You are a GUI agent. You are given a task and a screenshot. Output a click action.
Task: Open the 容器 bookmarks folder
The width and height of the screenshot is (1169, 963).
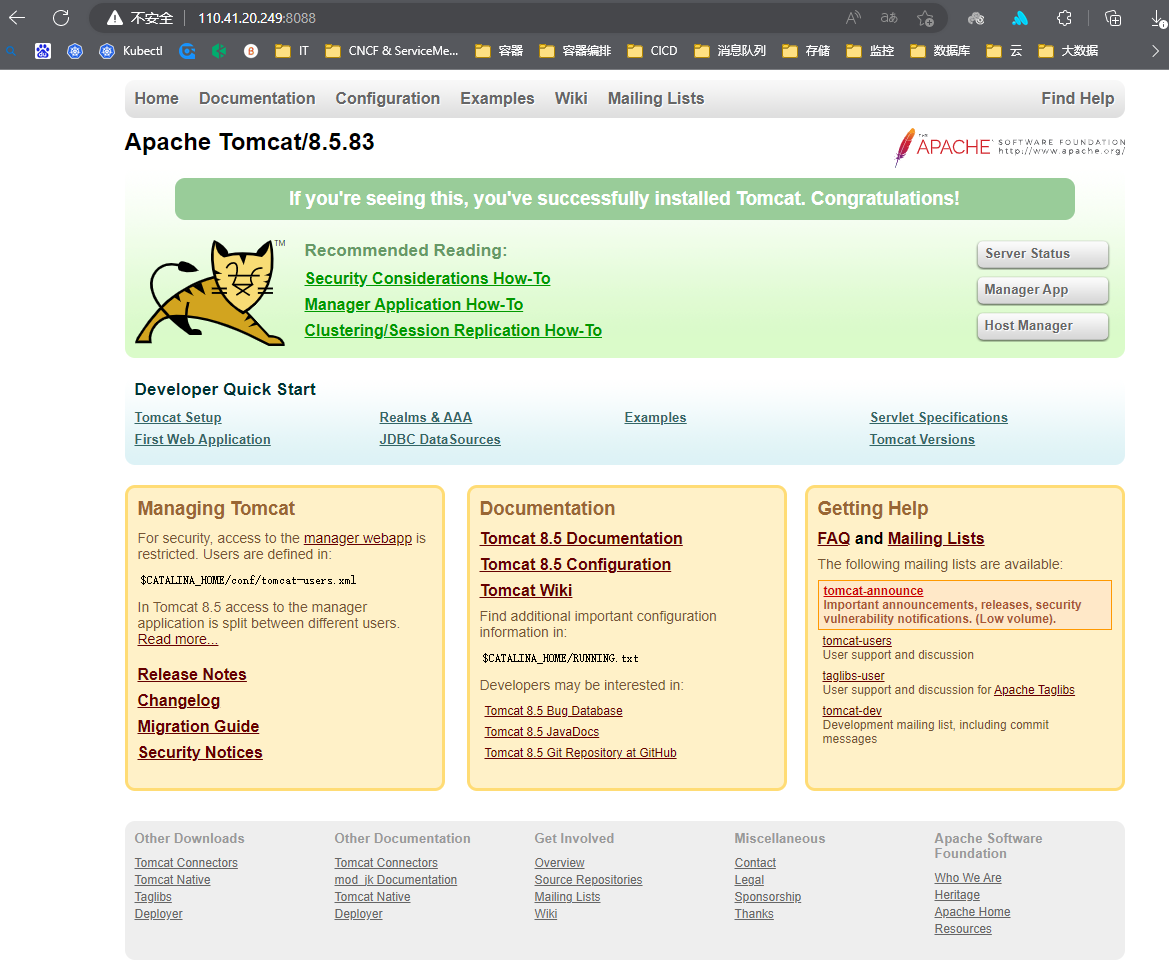click(x=499, y=51)
